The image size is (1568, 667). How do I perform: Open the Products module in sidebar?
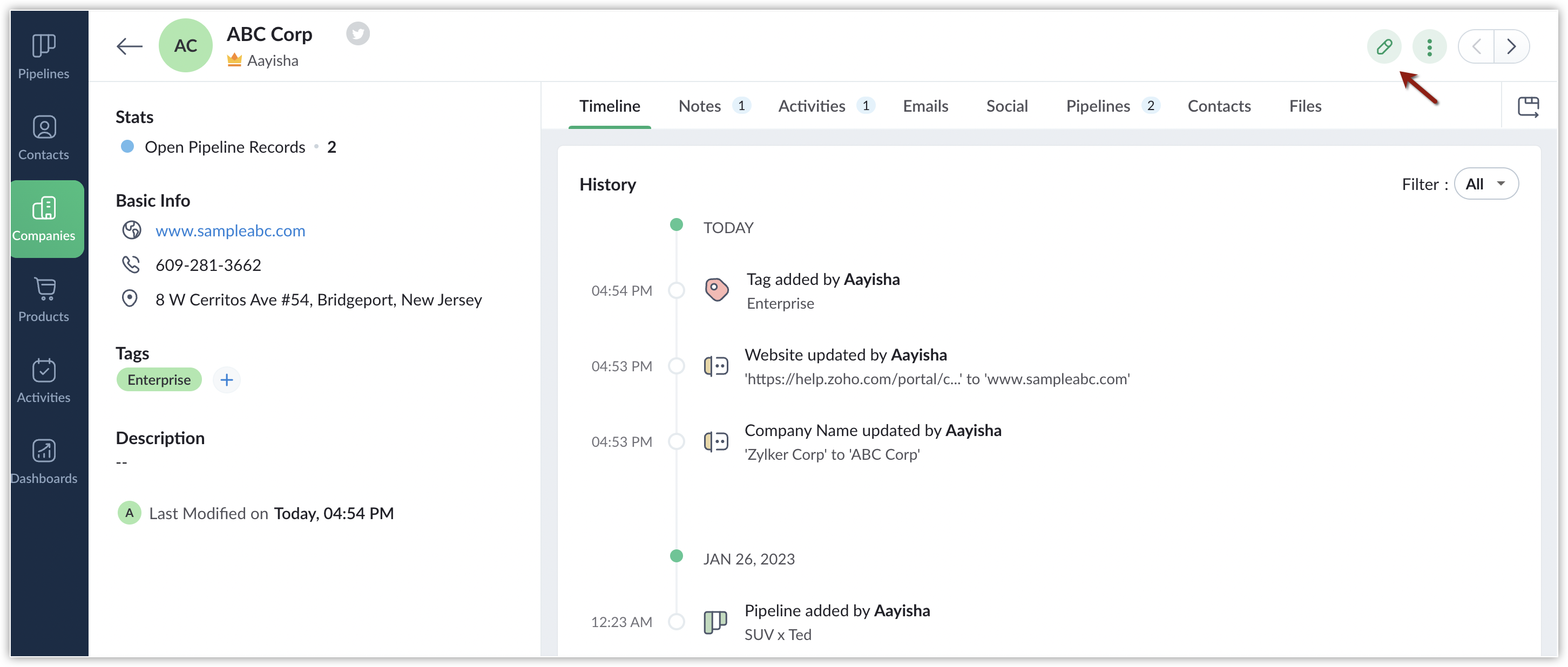[x=44, y=300]
